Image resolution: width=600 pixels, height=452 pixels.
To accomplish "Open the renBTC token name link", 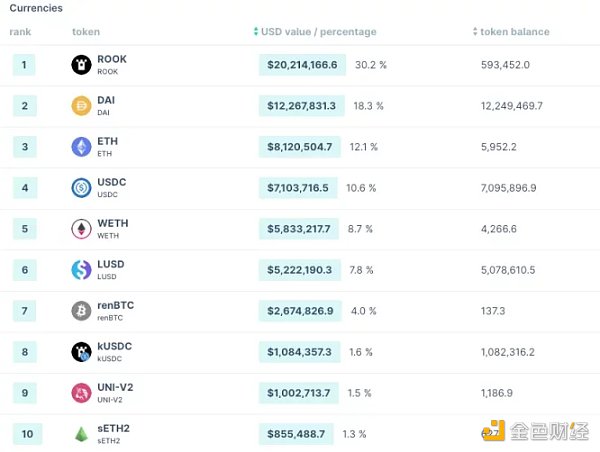I will tap(115, 305).
